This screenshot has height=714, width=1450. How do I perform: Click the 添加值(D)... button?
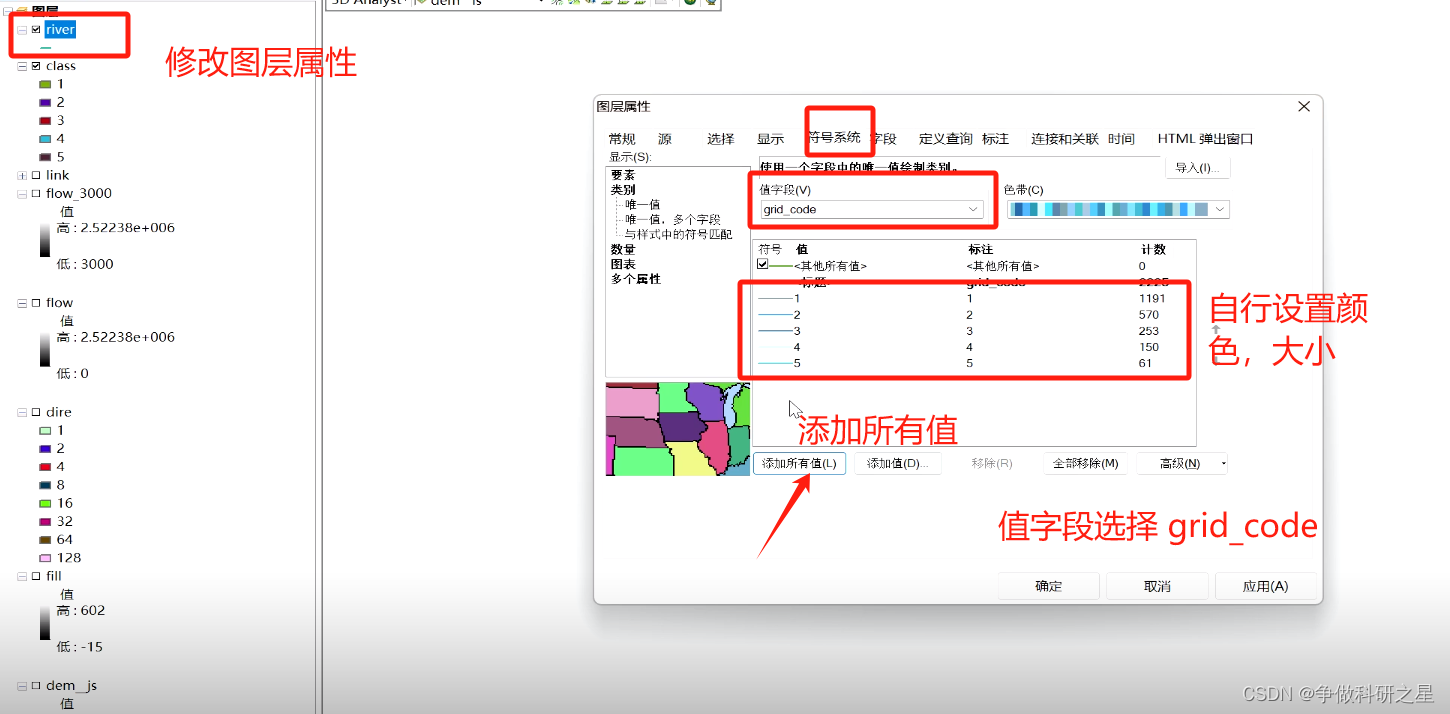[898, 464]
